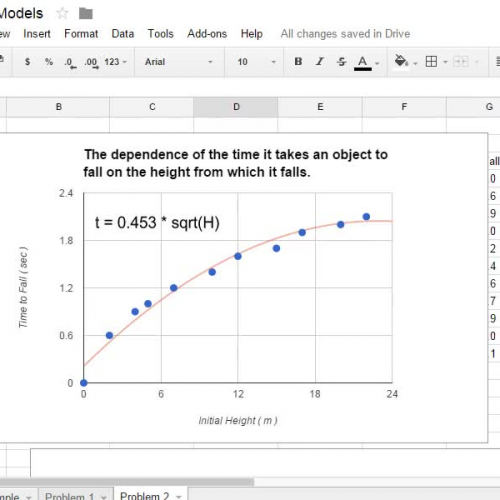Open Problem 1 tab dropdown arrow
The height and width of the screenshot is (500, 500).
[104, 497]
